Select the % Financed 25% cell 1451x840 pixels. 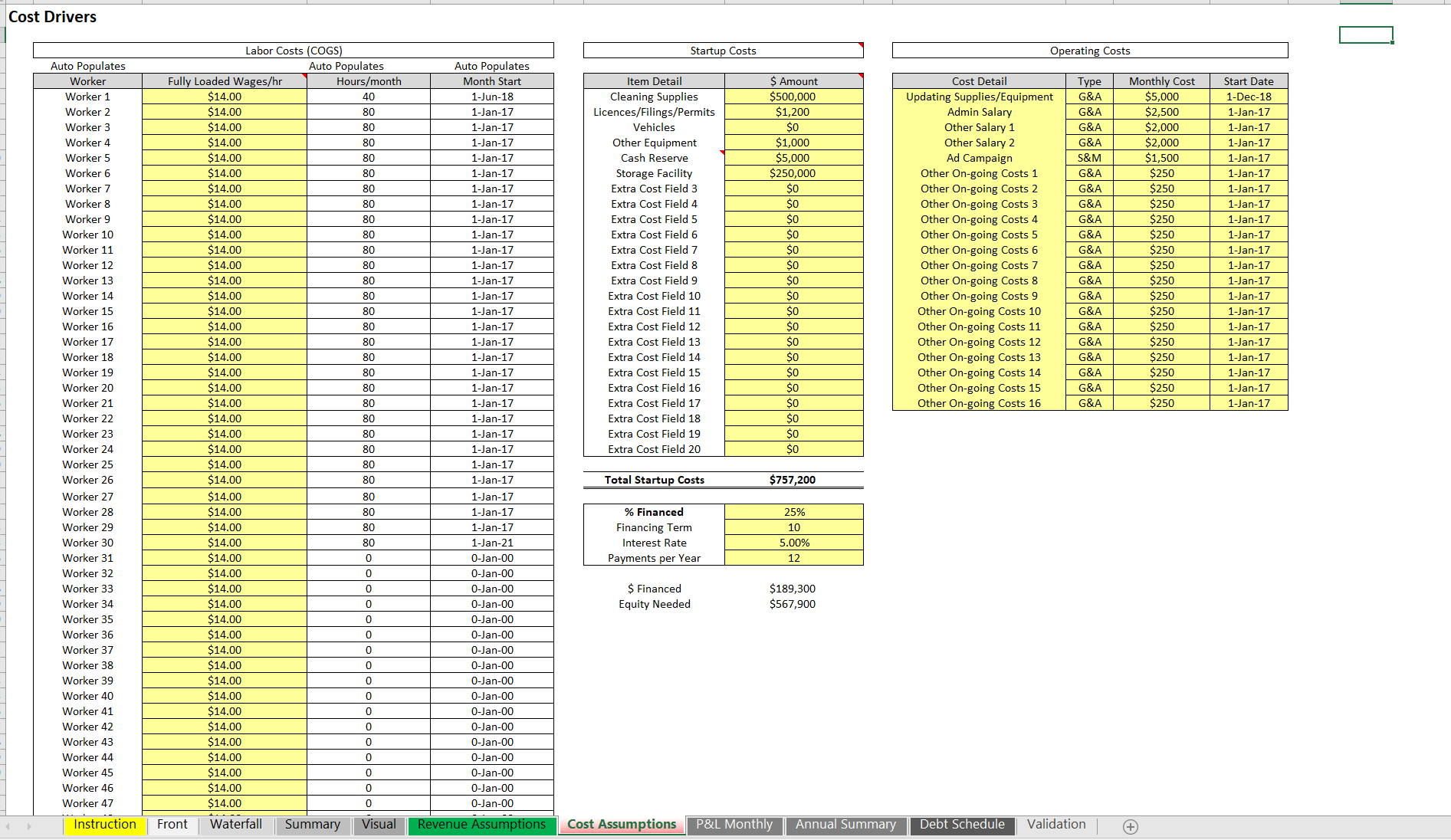pos(794,512)
